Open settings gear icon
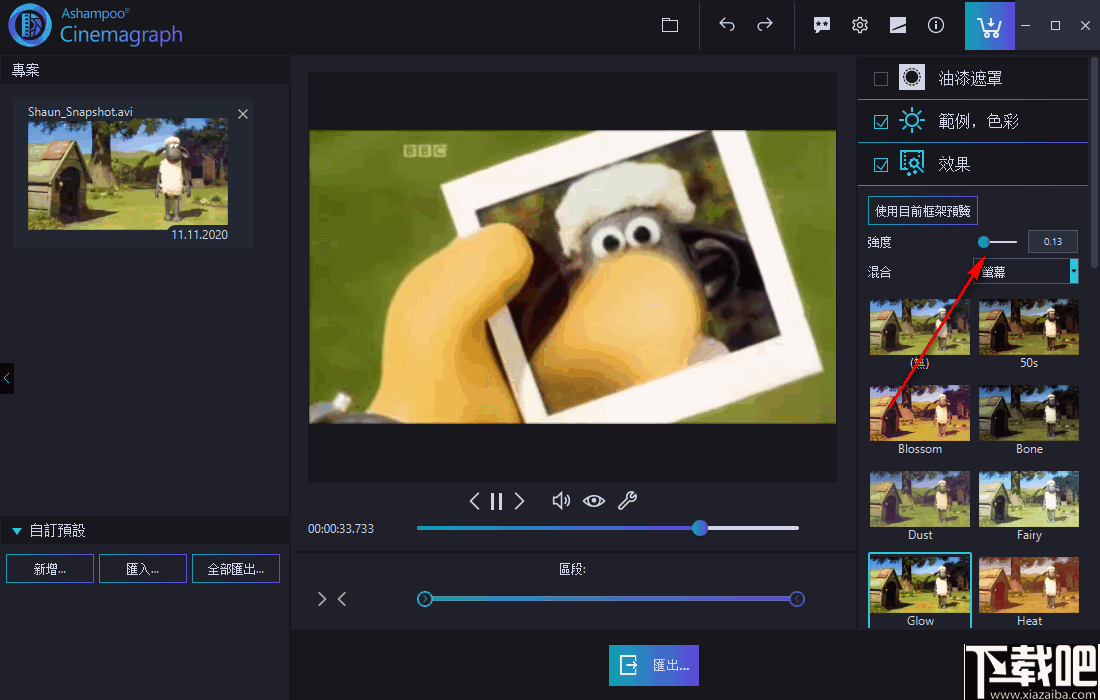This screenshot has width=1100, height=700. [860, 26]
